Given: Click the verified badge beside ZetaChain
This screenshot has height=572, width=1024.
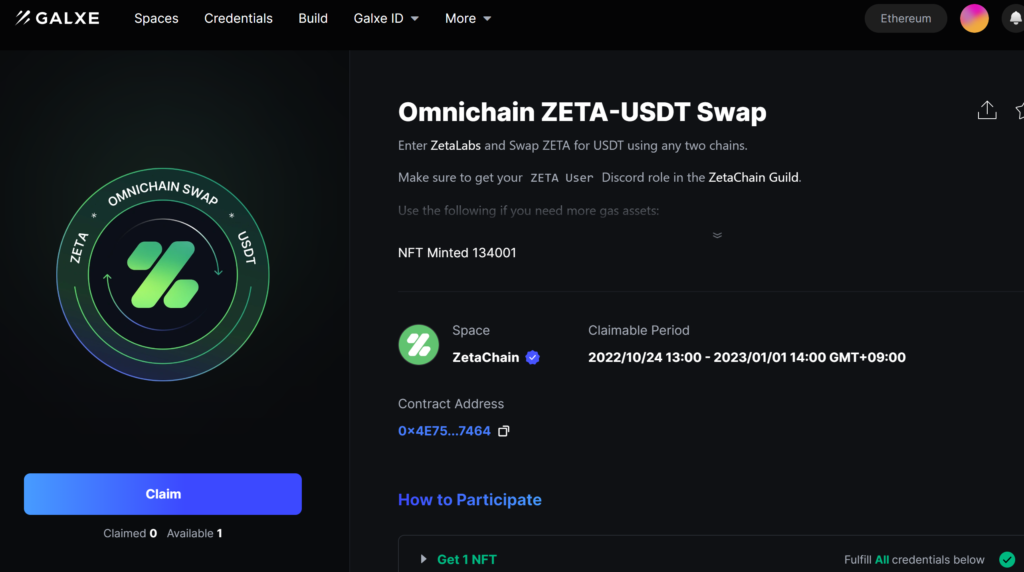Looking at the screenshot, I should tap(533, 357).
